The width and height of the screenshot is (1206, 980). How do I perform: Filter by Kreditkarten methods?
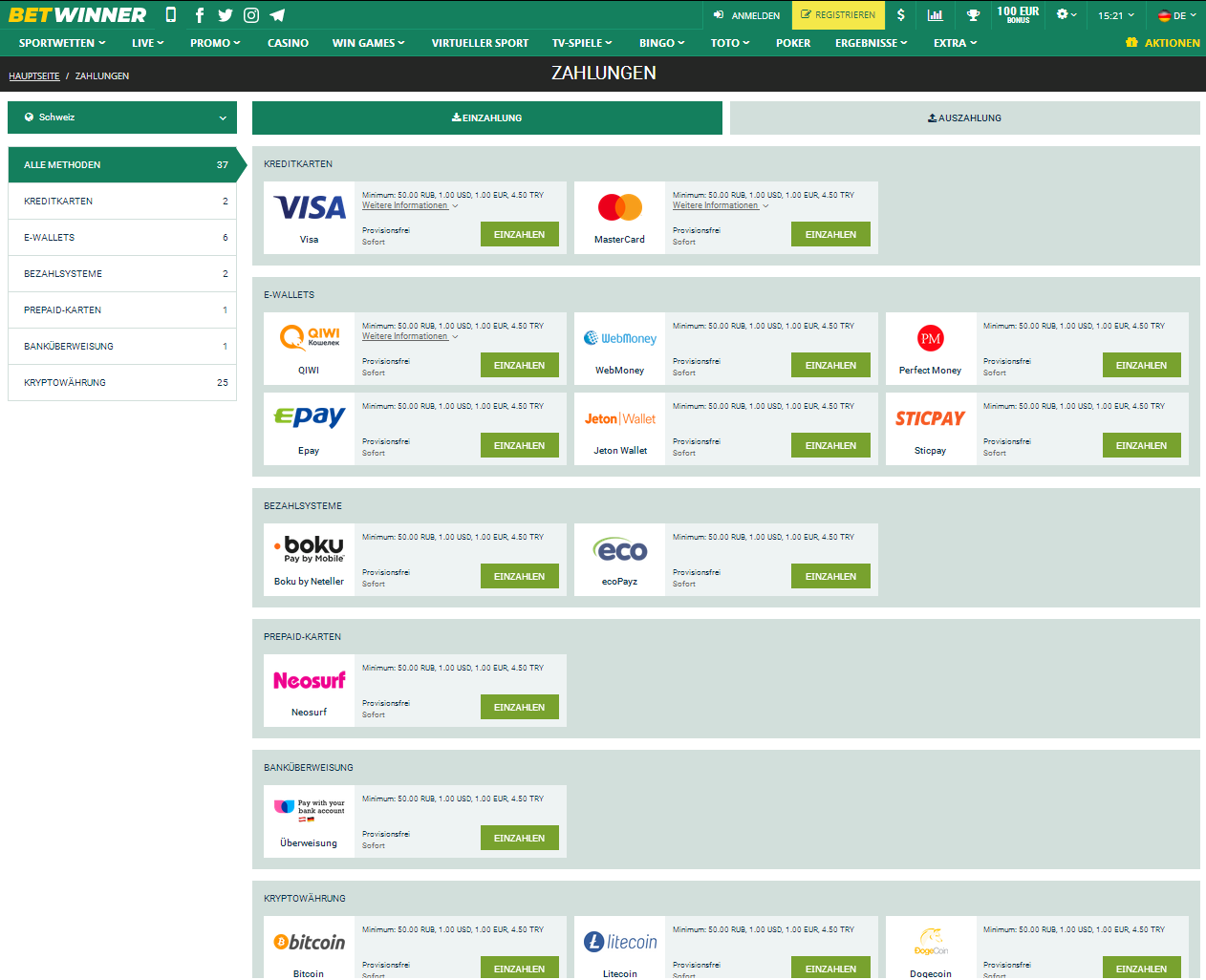click(x=122, y=202)
